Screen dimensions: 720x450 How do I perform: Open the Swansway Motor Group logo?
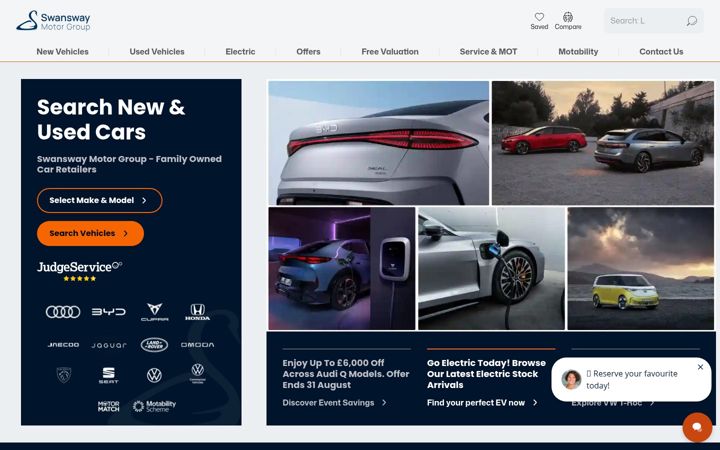pyautogui.click(x=53, y=21)
